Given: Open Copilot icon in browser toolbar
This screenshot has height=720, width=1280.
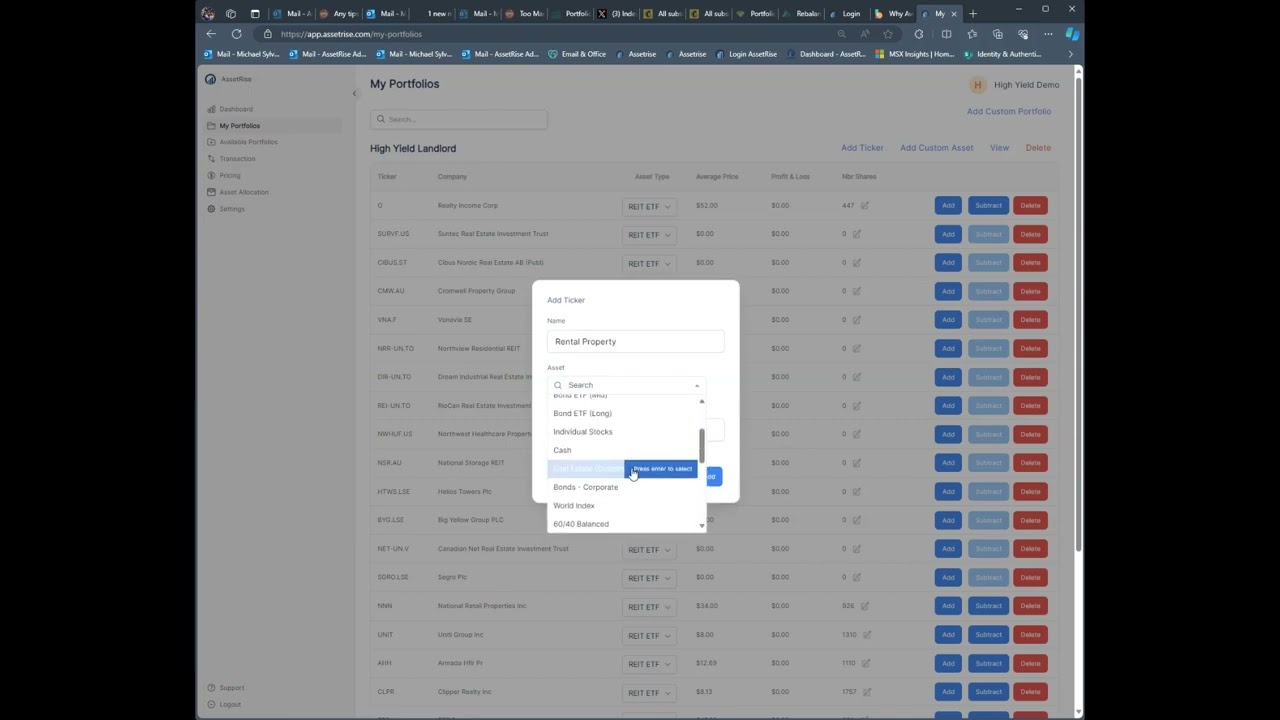Looking at the screenshot, I should 1072,34.
